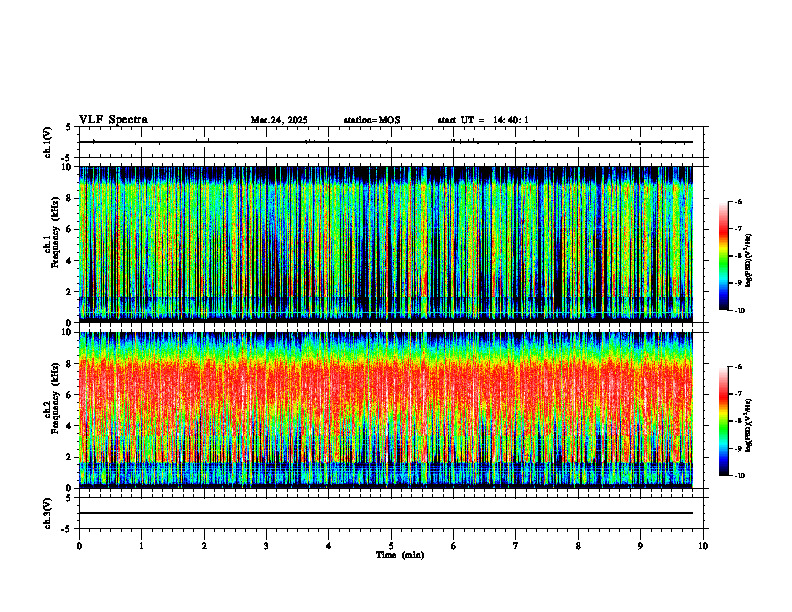Image resolution: width=792 pixels, height=612 pixels.
Task: Click the 'VLF Spectra' title text
Action: point(113,120)
